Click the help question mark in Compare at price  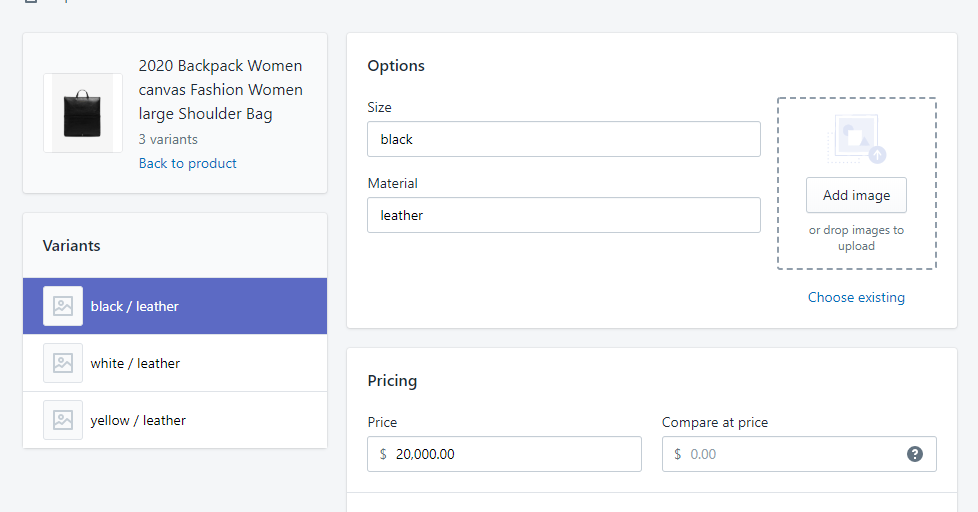(914, 454)
